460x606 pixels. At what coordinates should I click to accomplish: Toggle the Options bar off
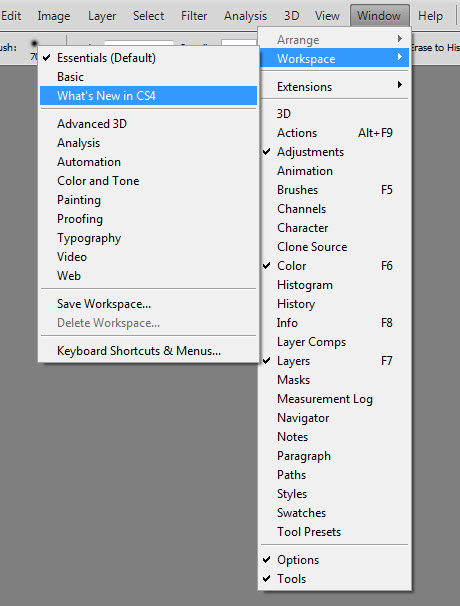[x=334, y=560]
